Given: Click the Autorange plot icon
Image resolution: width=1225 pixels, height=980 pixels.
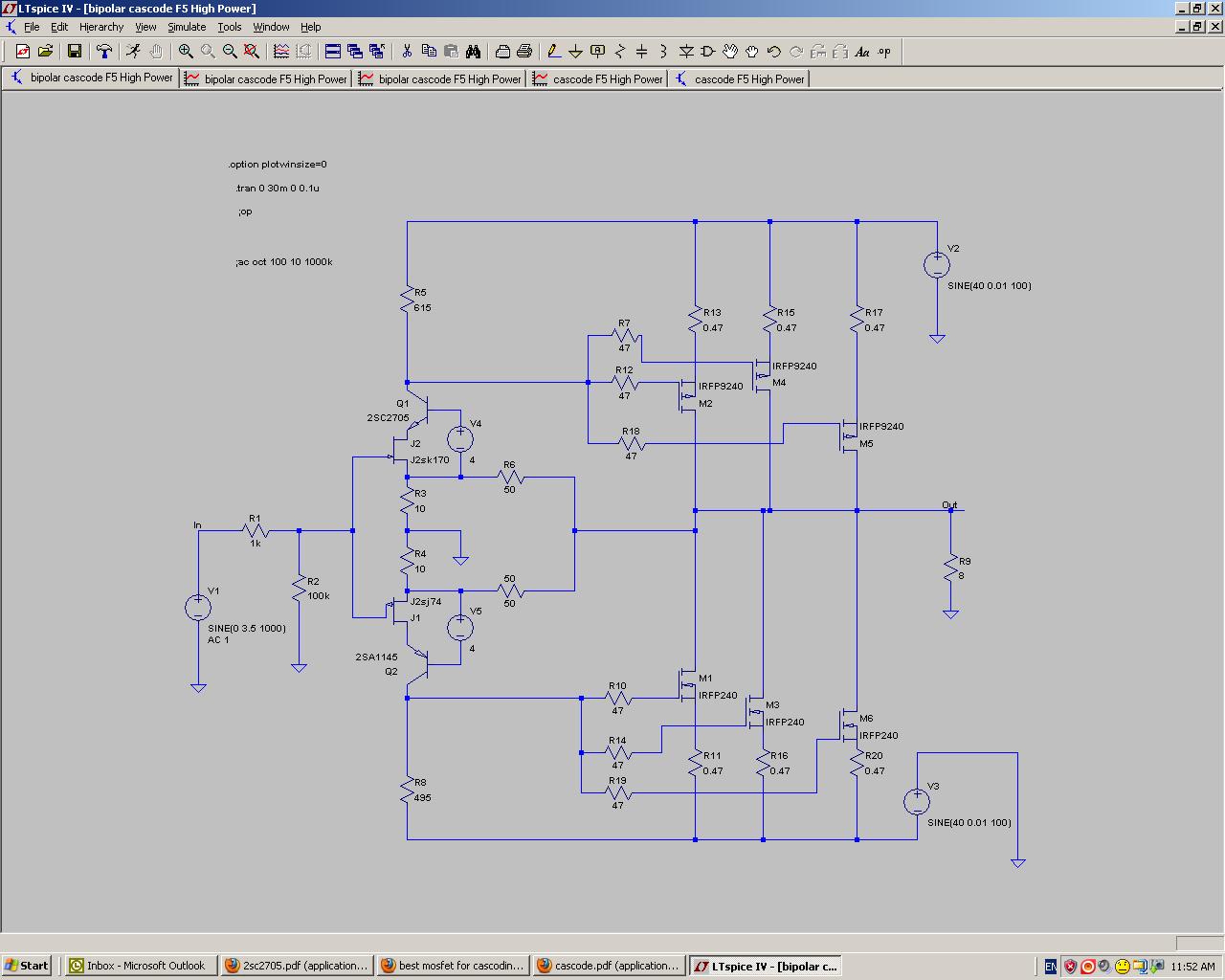Looking at the screenshot, I should (x=281, y=52).
